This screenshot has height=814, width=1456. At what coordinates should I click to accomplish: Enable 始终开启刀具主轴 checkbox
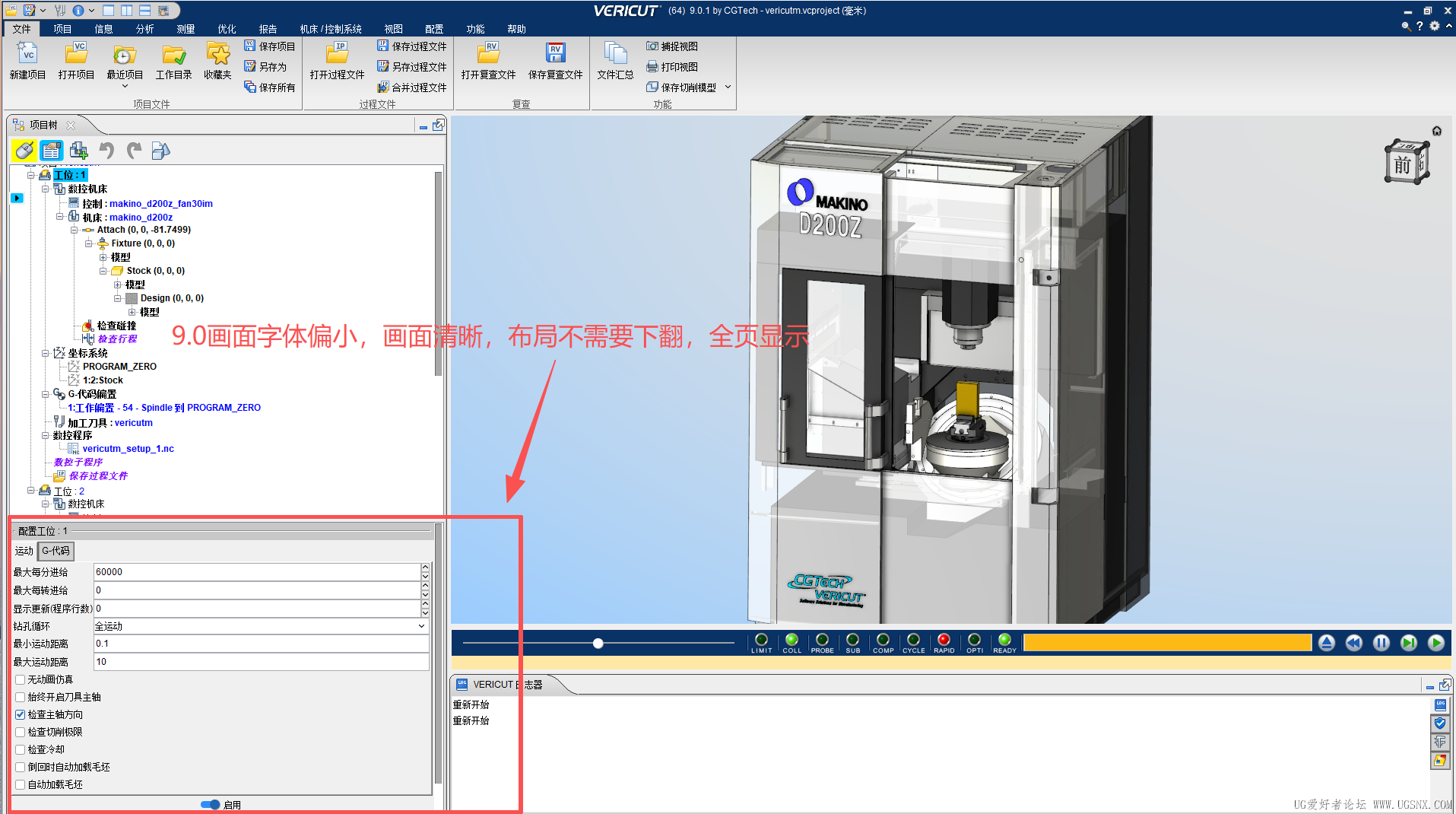tap(21, 697)
